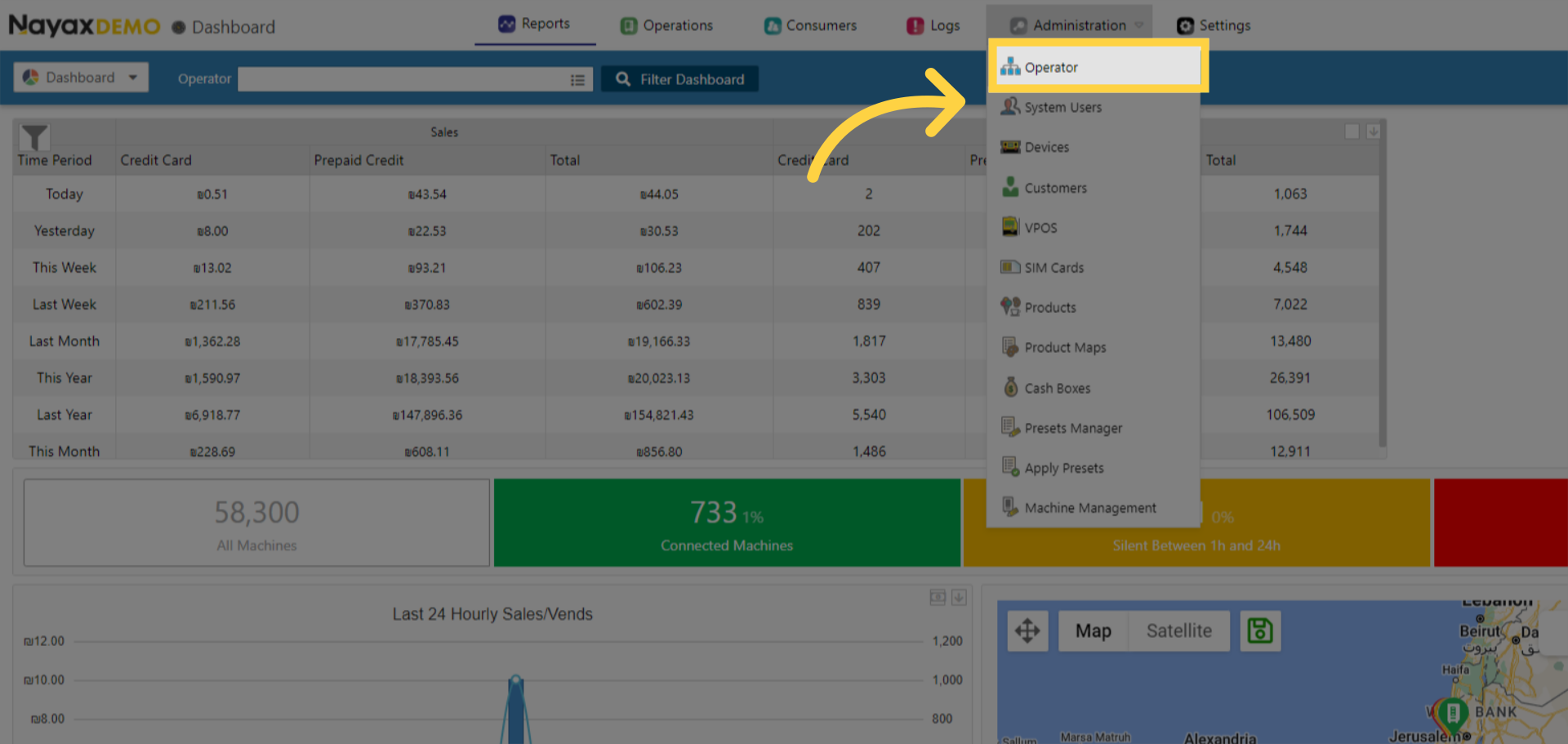Select the green Connected Machines tile

tap(727, 523)
